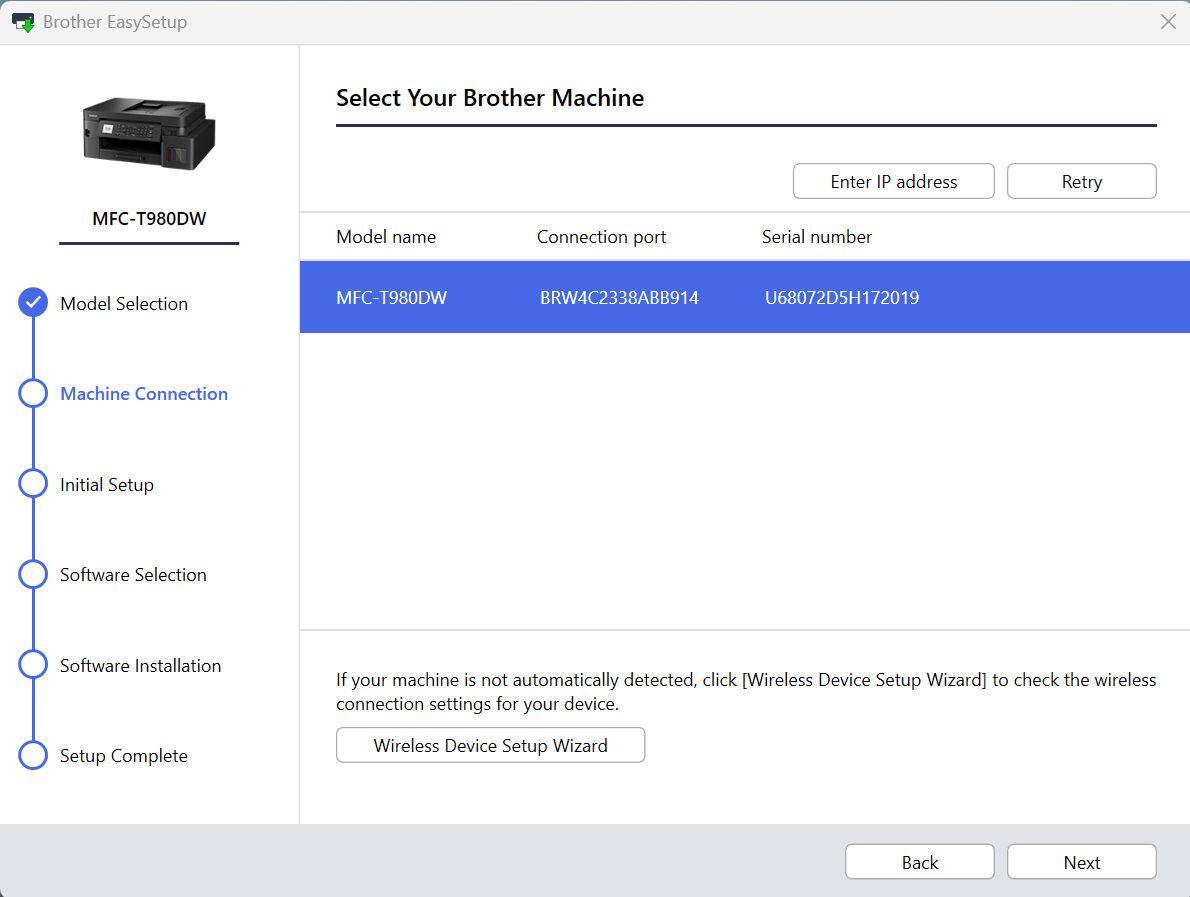
Task: Select the Machine Connection step circle
Action: click(33, 393)
